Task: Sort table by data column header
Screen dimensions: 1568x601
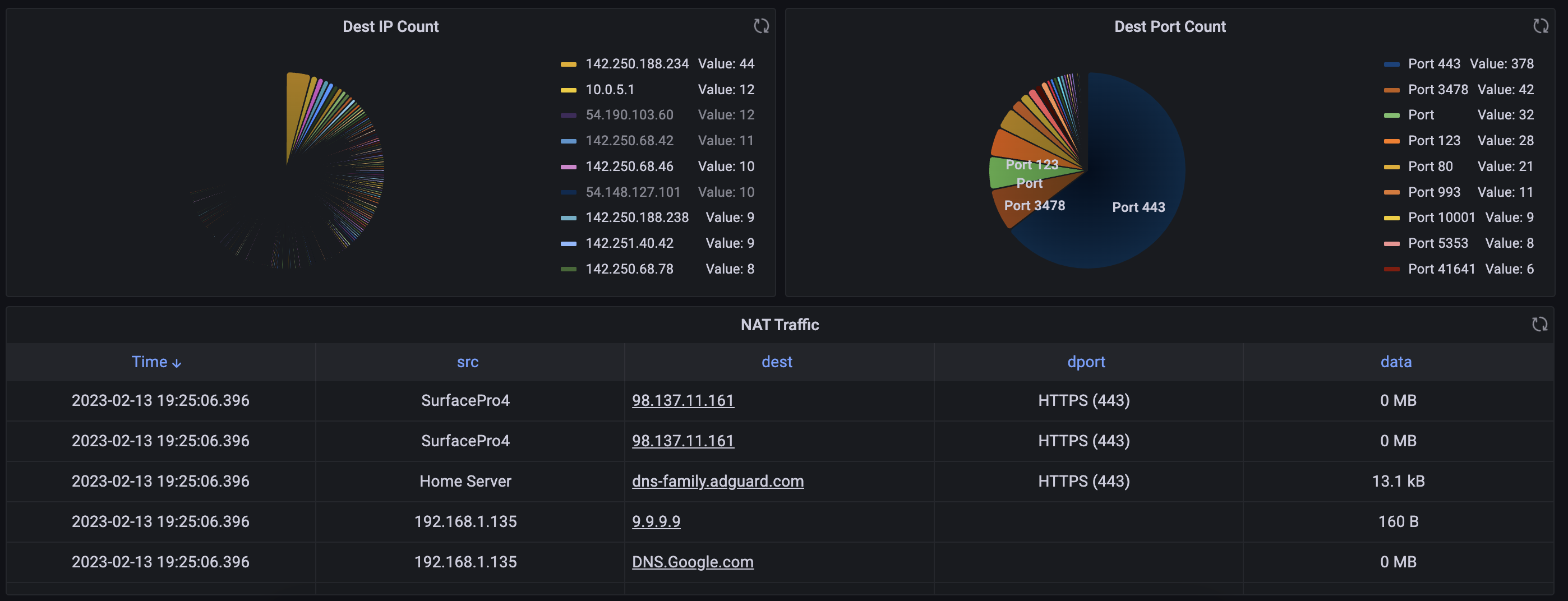Action: (x=1396, y=362)
